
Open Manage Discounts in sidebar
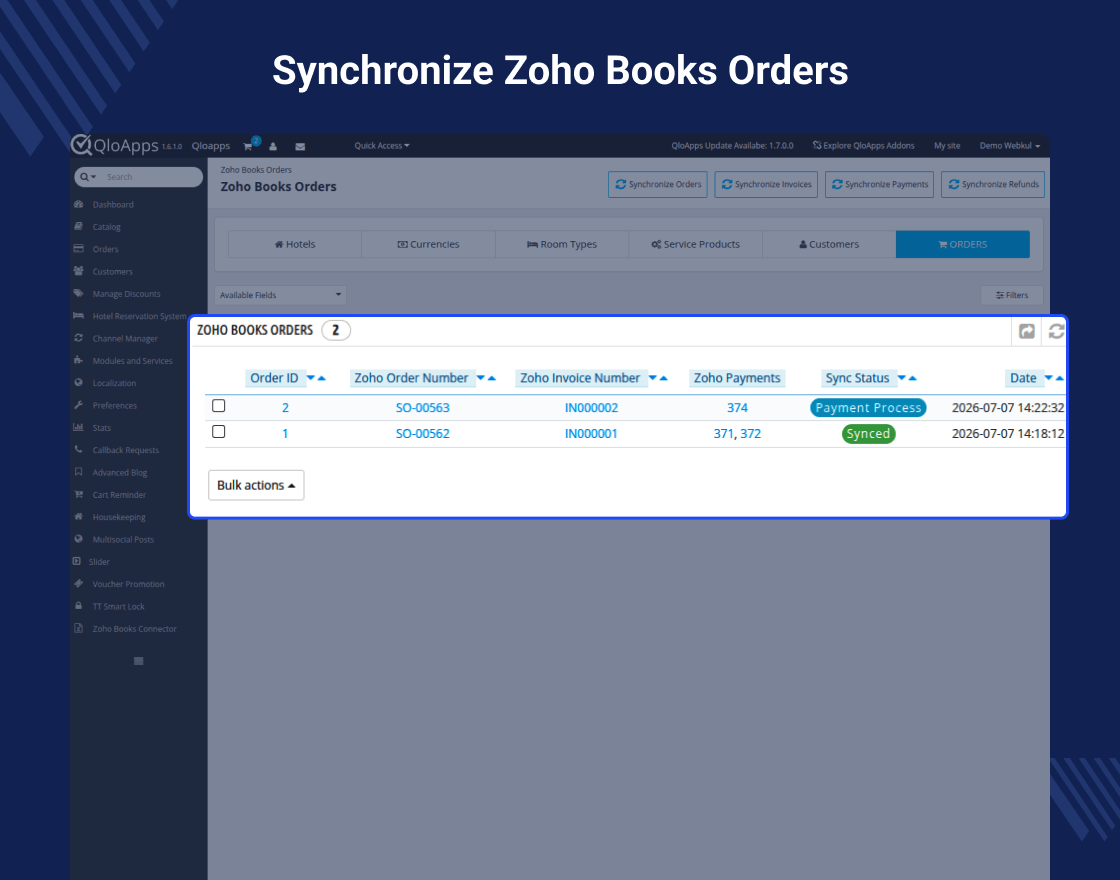click(126, 294)
